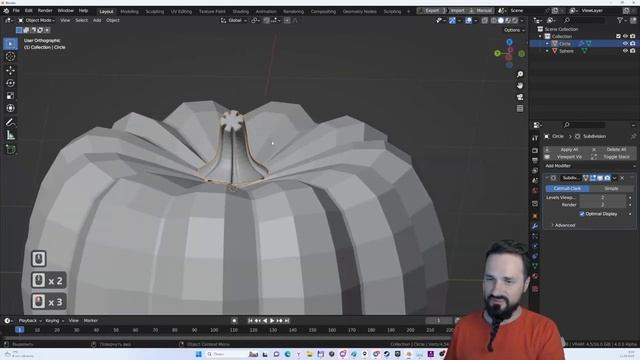Select the Measure tool
This screenshot has height=360, width=640.
point(11,136)
